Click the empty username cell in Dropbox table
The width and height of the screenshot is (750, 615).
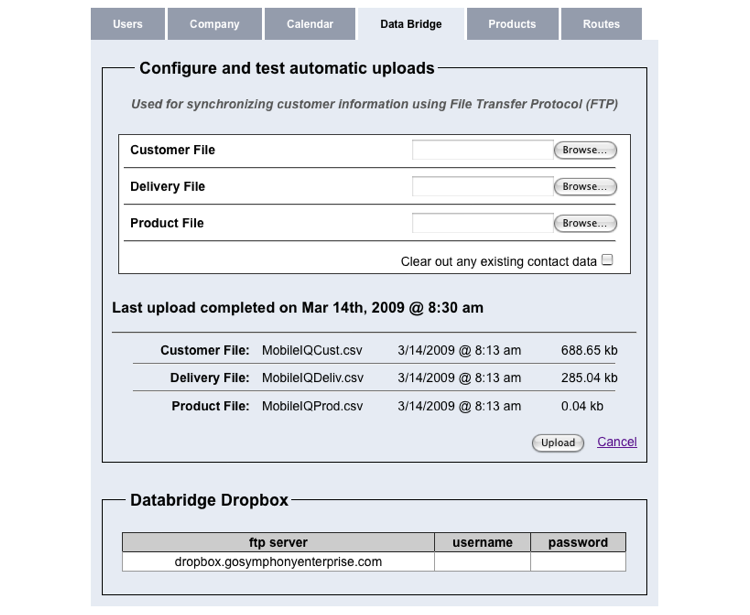(x=482, y=562)
